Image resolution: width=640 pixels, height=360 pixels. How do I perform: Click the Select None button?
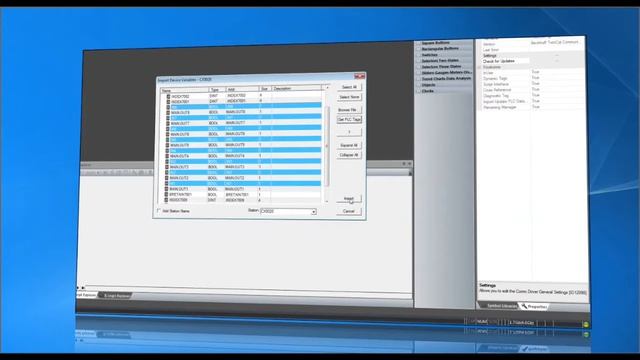[349, 97]
